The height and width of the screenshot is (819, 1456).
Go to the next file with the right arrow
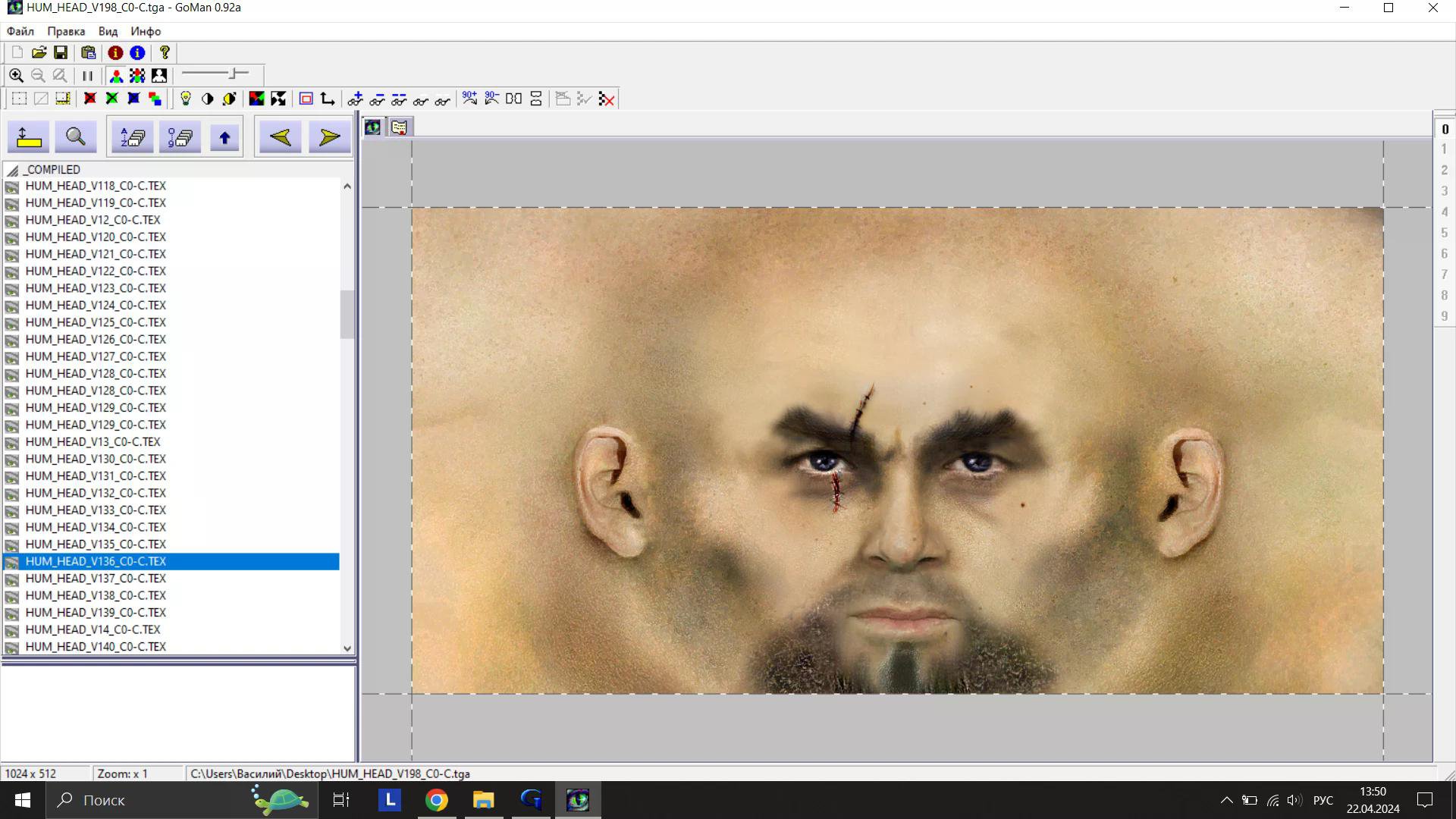329,137
